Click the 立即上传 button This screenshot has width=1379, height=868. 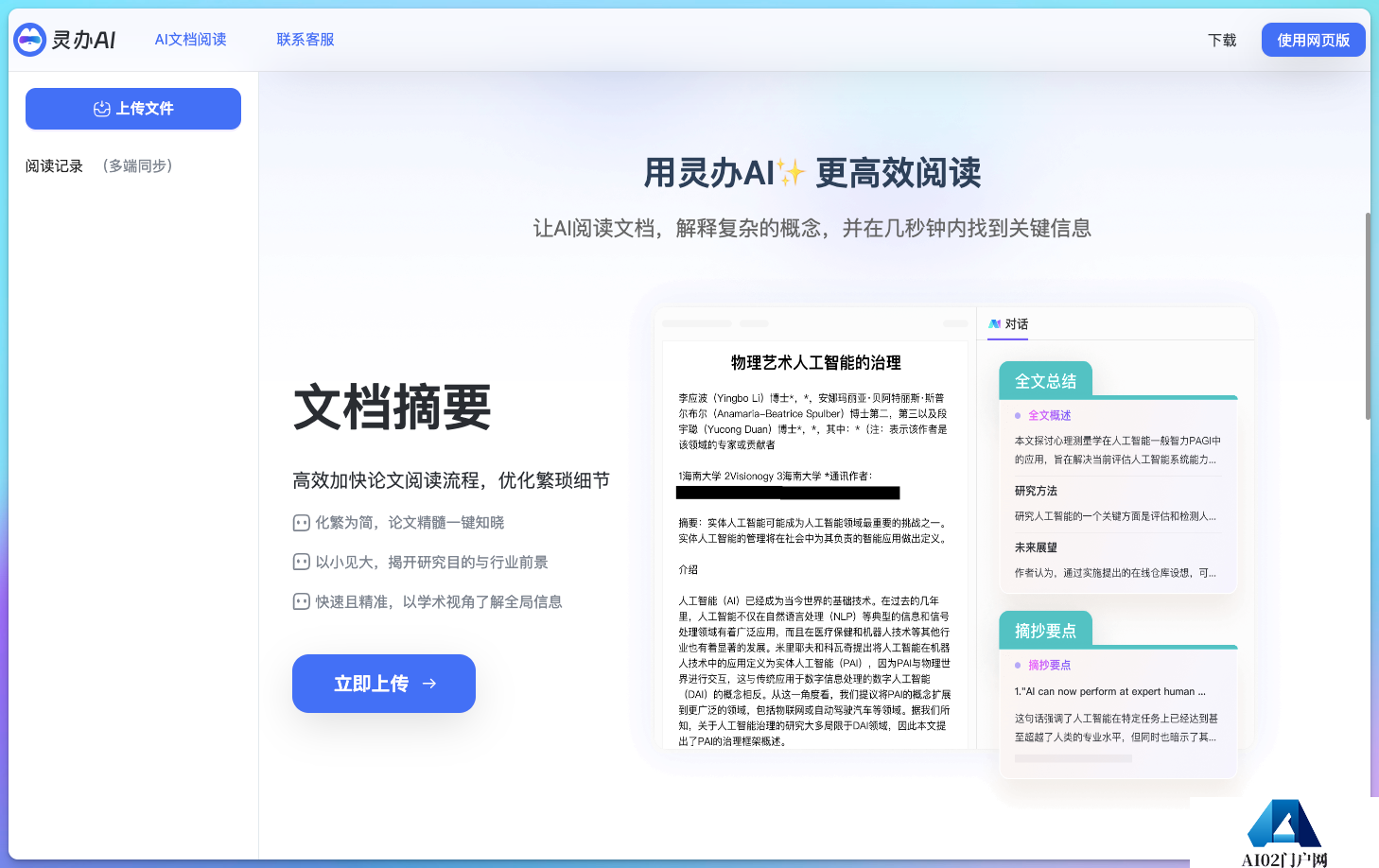384,684
